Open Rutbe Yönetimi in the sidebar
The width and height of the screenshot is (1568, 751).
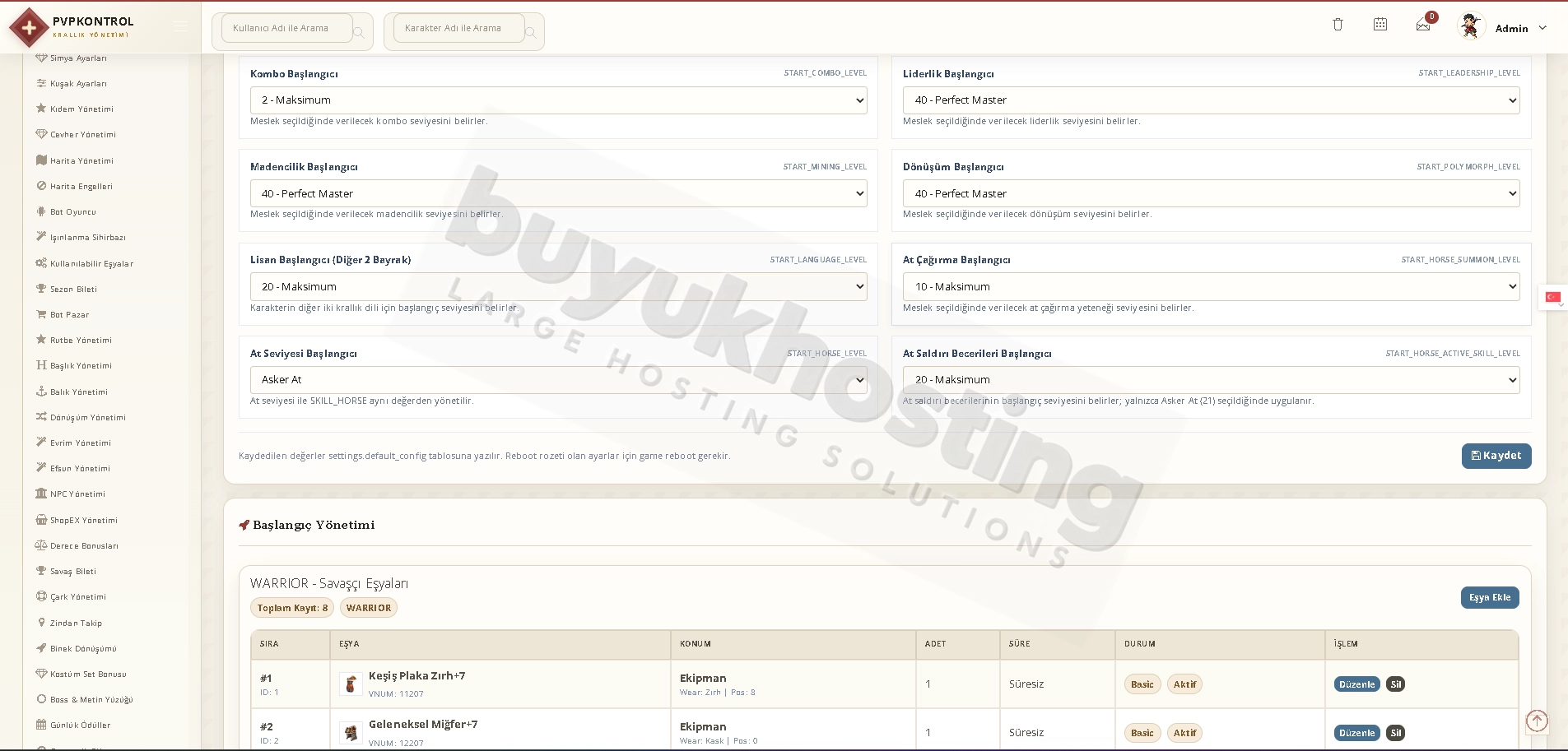tap(81, 340)
